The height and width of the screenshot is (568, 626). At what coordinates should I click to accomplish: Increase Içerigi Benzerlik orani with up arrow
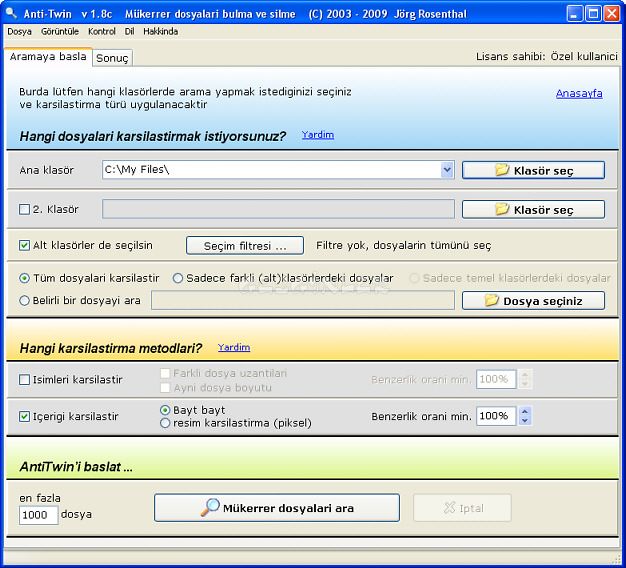[525, 412]
